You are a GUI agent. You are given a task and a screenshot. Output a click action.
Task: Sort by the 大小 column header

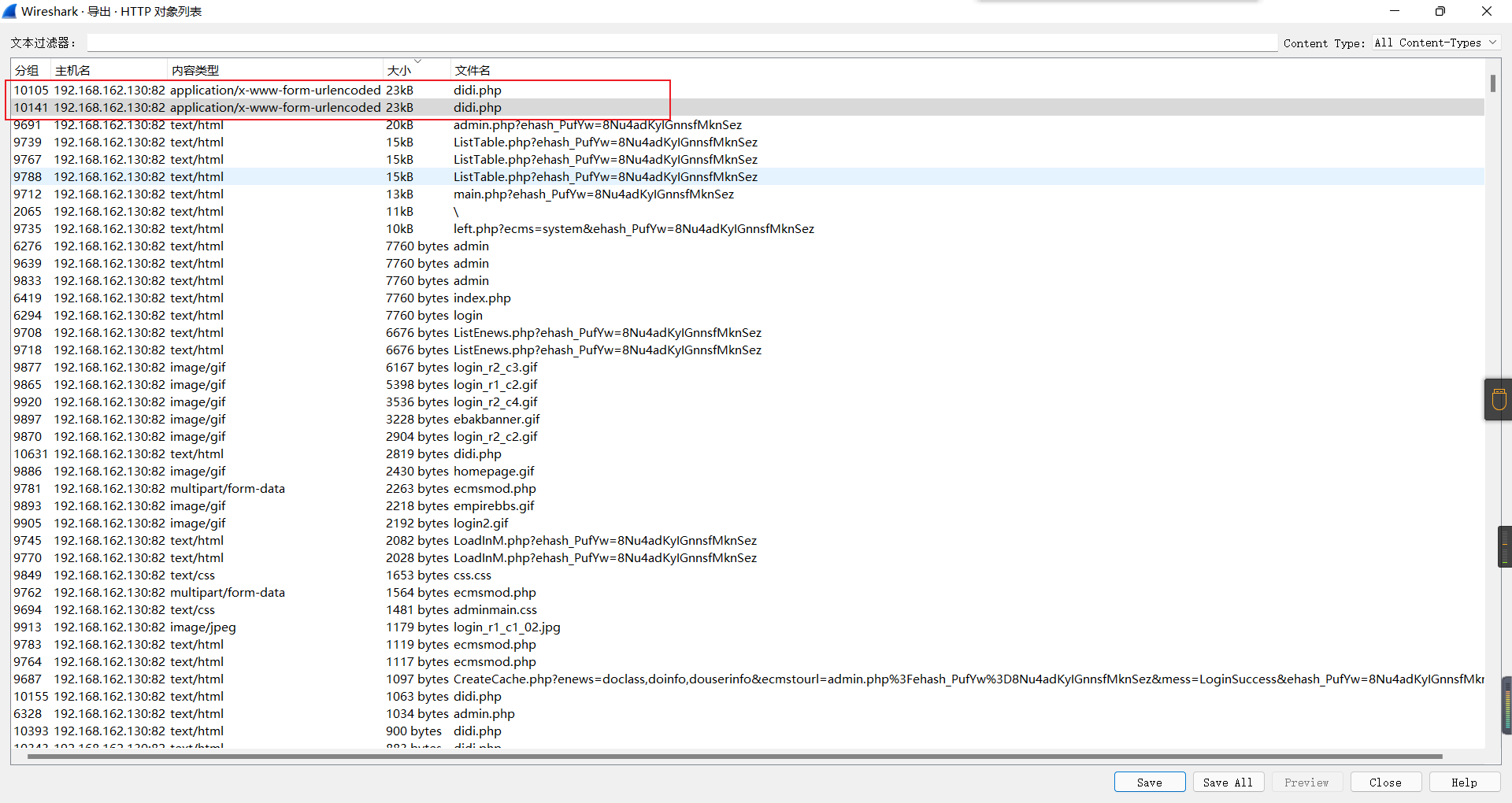pyautogui.click(x=417, y=70)
